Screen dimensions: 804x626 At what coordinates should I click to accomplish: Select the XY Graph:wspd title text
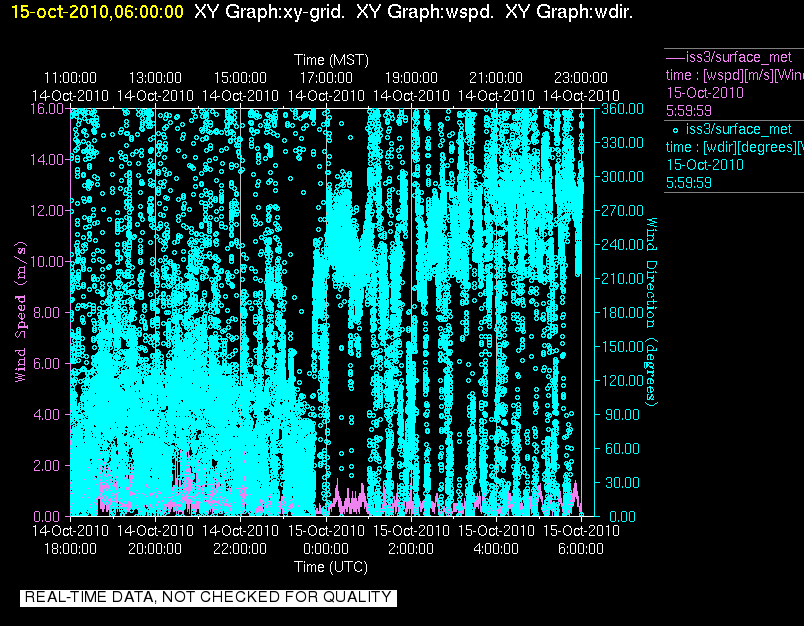click(425, 12)
